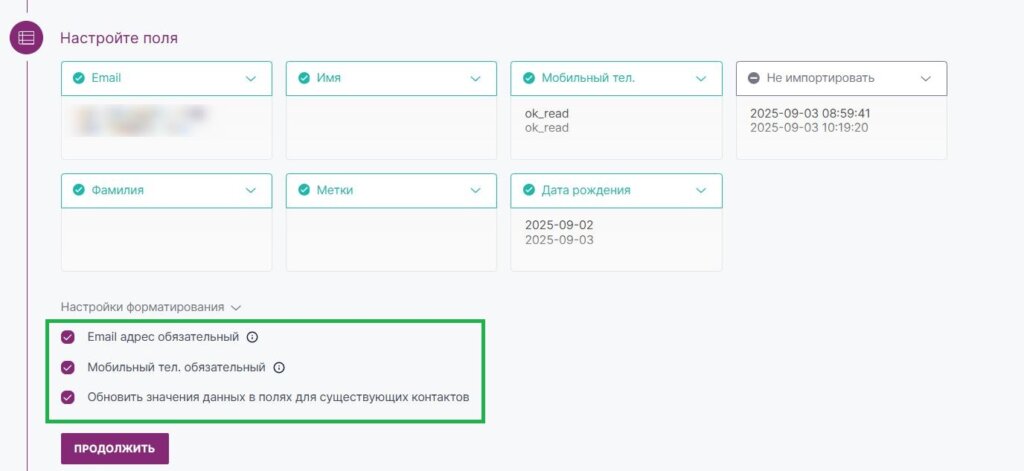The height and width of the screenshot is (471, 1024).
Task: Open the Метки field dropdown chevron
Action: coord(476,190)
